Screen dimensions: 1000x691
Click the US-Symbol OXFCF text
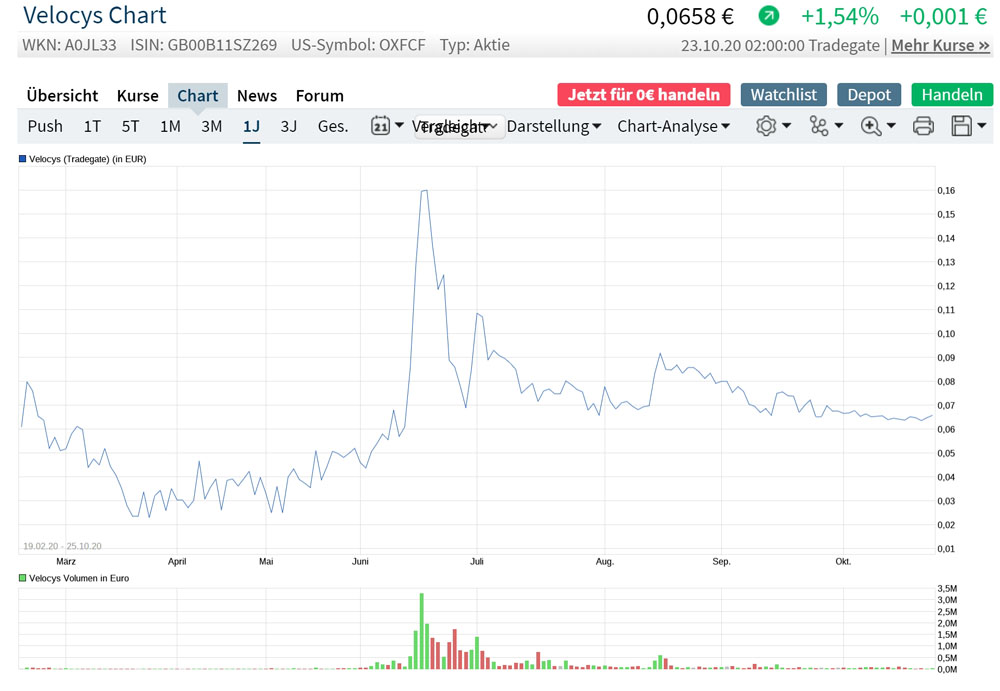(x=358, y=45)
